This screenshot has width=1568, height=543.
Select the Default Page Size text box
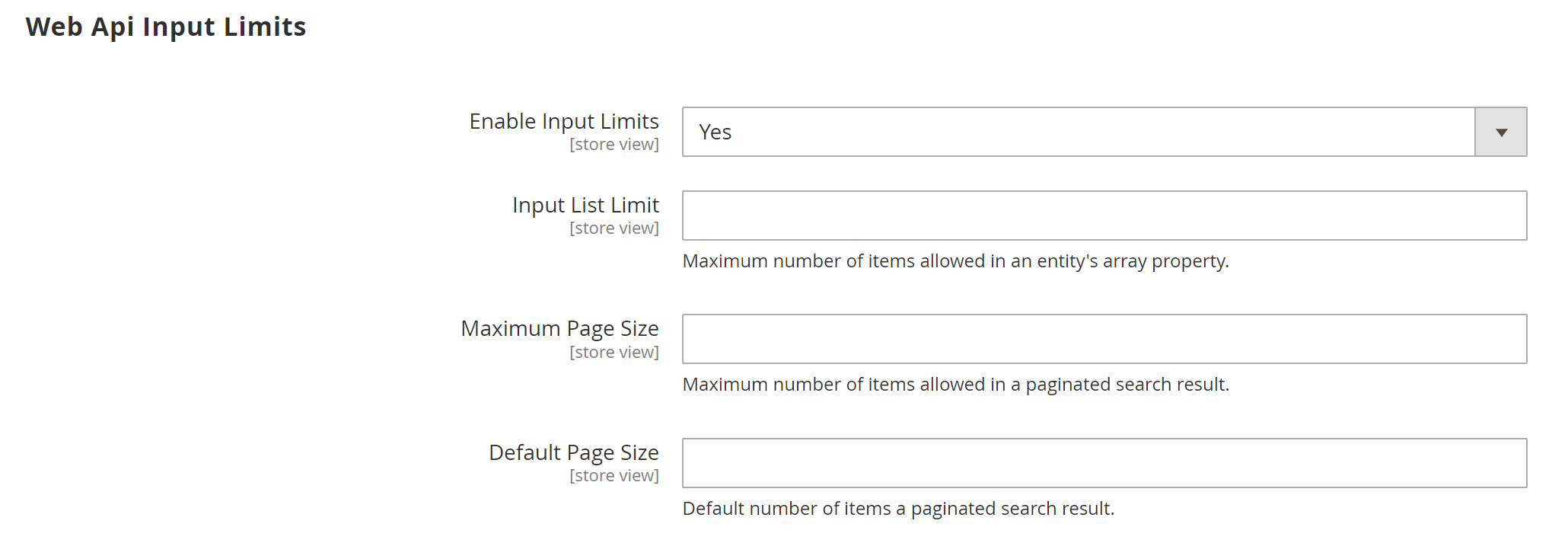pyautogui.click(x=1104, y=463)
